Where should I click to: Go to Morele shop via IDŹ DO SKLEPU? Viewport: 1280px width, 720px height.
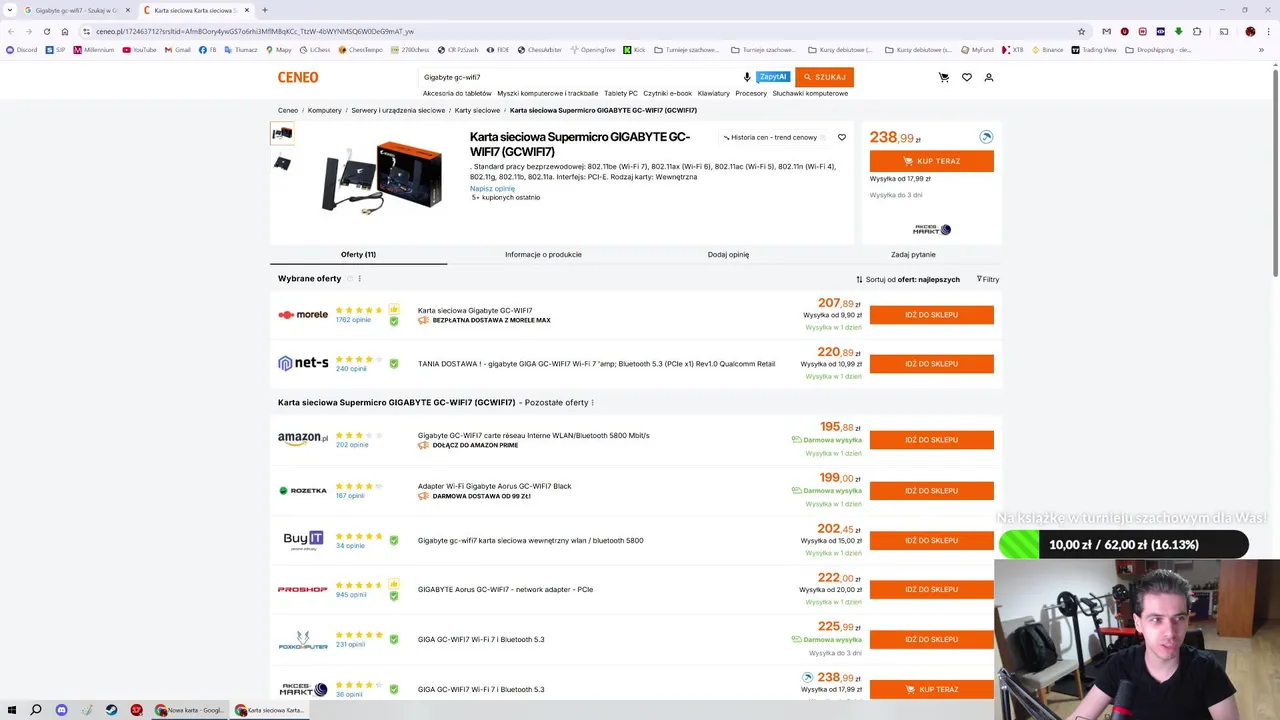coord(931,315)
